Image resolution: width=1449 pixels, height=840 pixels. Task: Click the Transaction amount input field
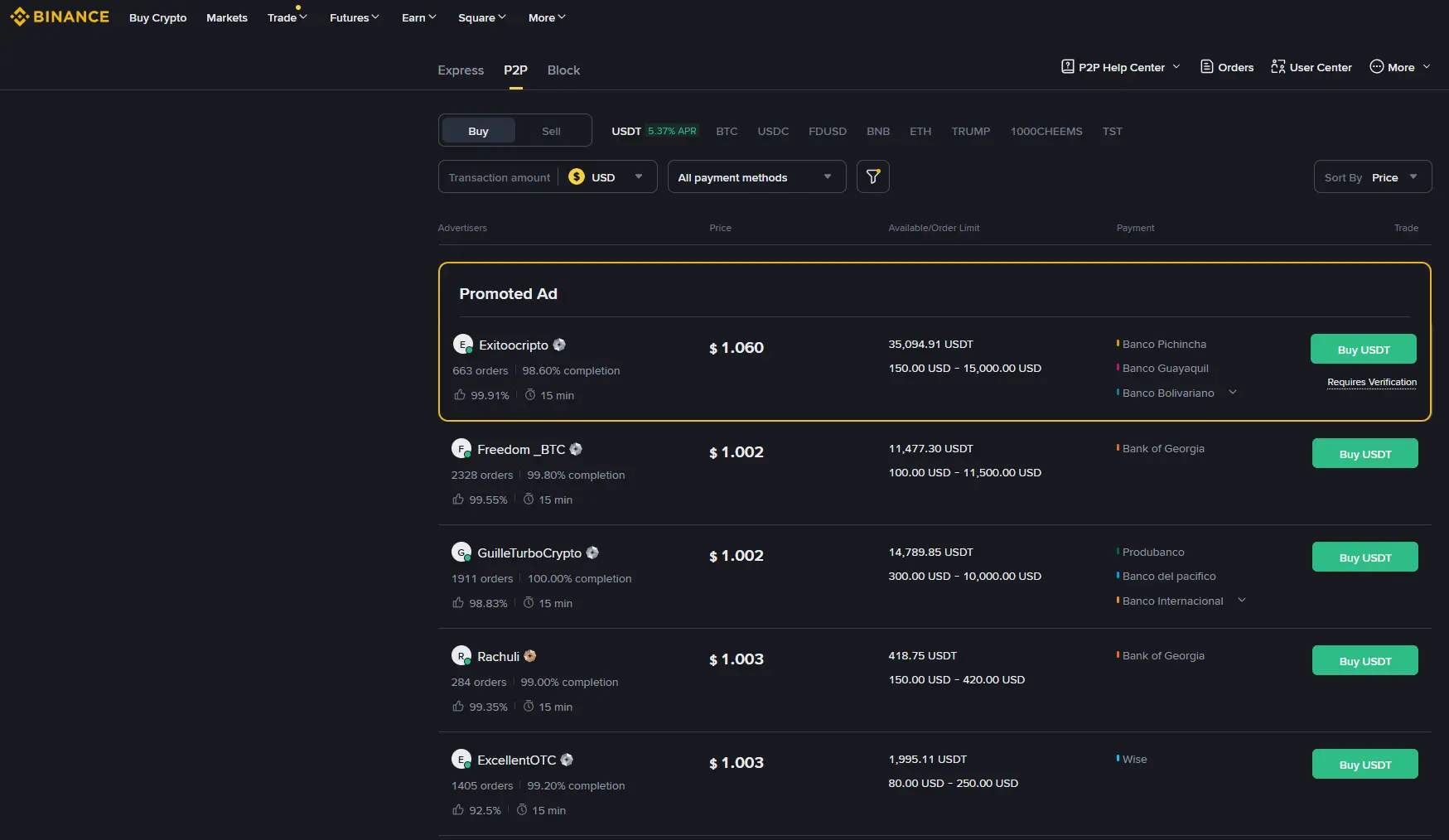click(499, 177)
